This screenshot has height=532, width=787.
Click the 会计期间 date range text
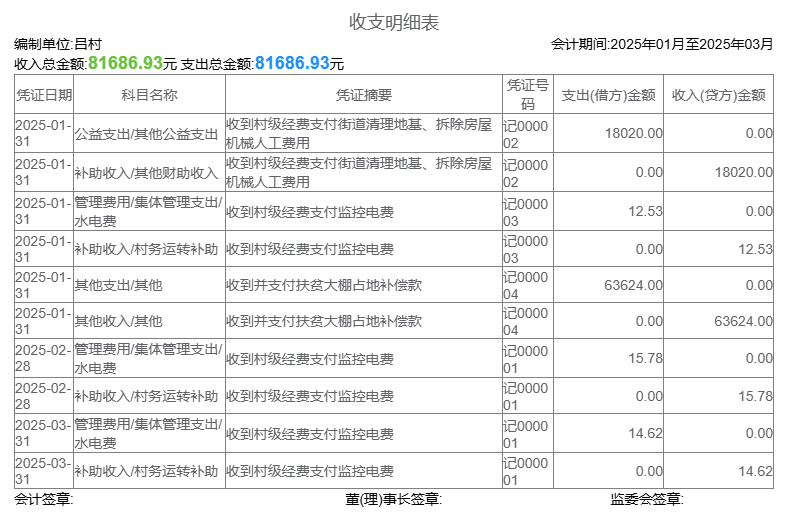pyautogui.click(x=661, y=44)
